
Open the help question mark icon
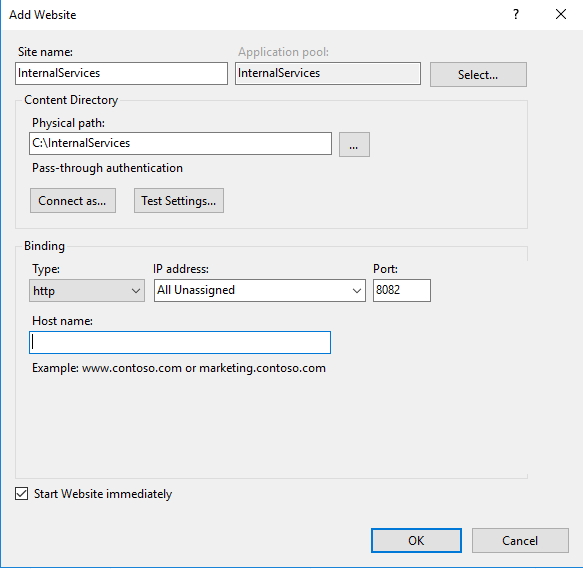(516, 15)
